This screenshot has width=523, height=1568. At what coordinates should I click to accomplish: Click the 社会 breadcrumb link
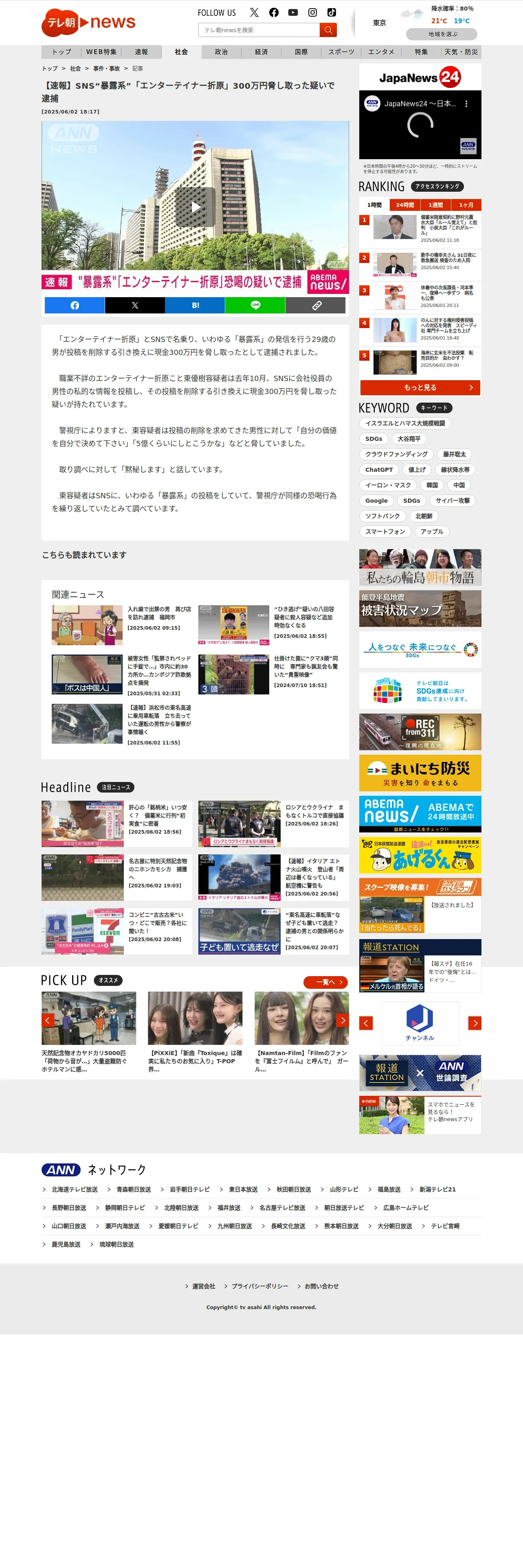[75, 69]
